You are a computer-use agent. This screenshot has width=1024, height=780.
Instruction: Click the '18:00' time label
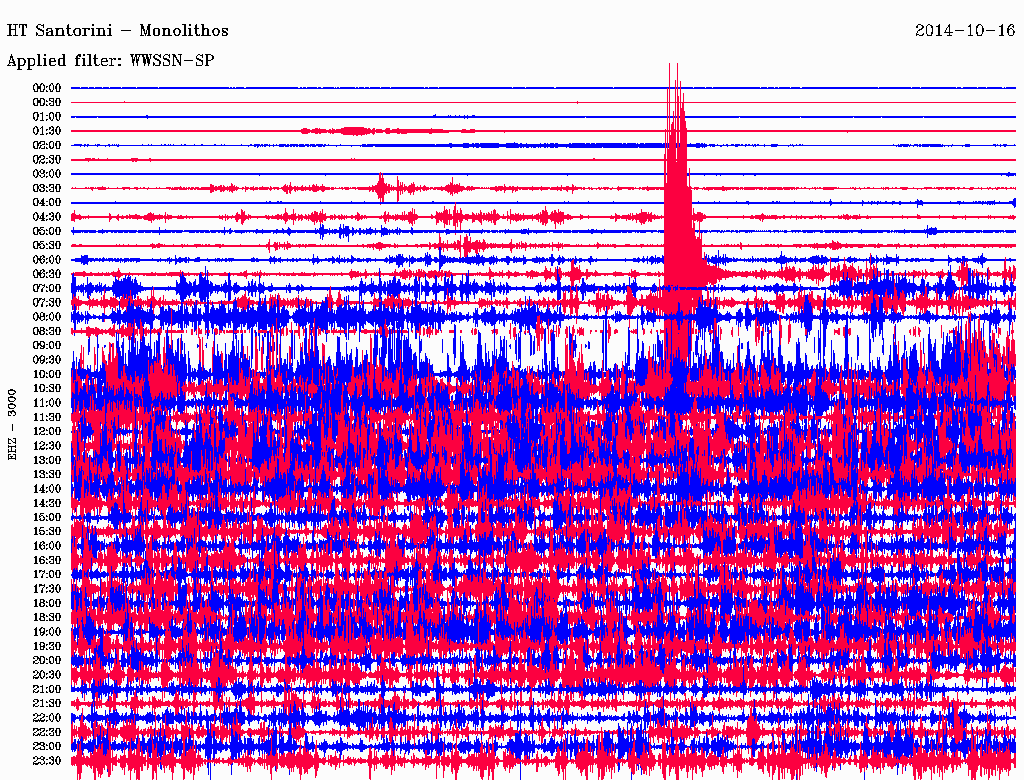[47, 603]
